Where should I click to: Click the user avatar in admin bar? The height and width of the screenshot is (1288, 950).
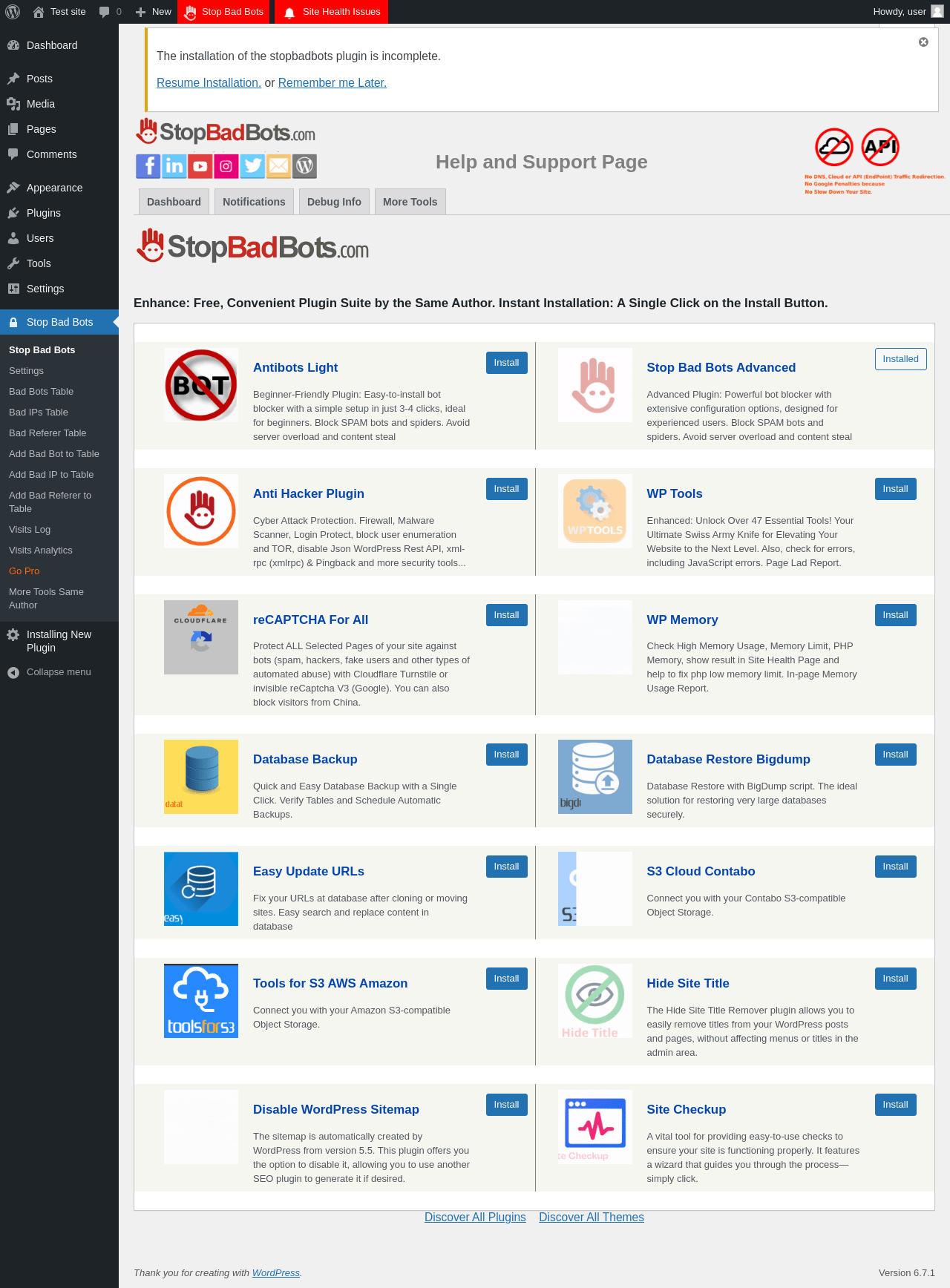(x=937, y=12)
